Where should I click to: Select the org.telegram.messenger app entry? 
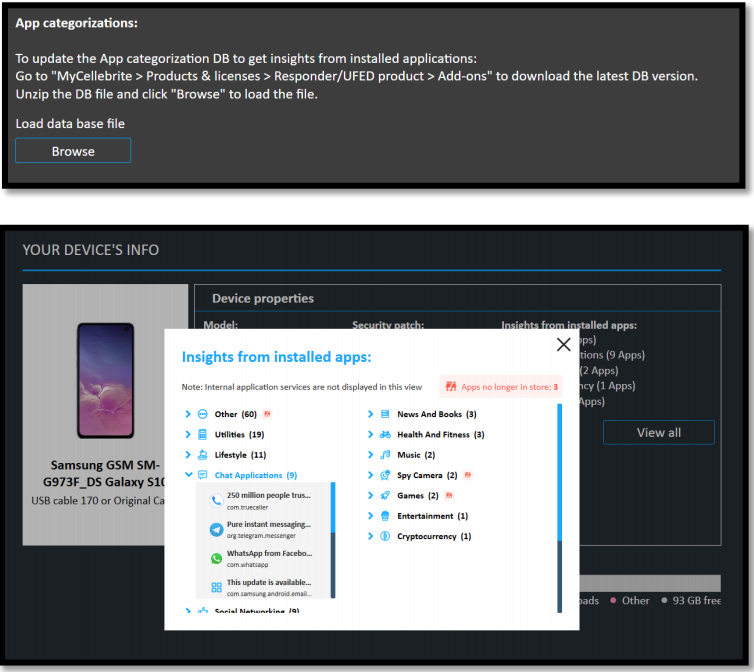[264, 530]
